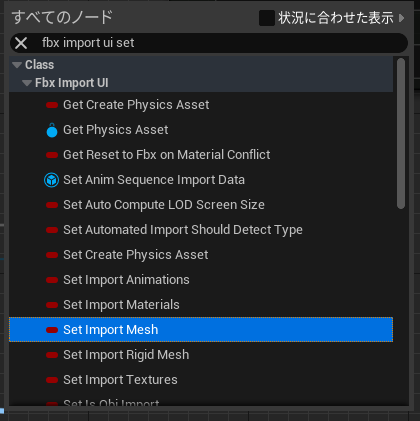
Task: Click the red pin icon beside Set Import Textures
Action: click(52, 380)
